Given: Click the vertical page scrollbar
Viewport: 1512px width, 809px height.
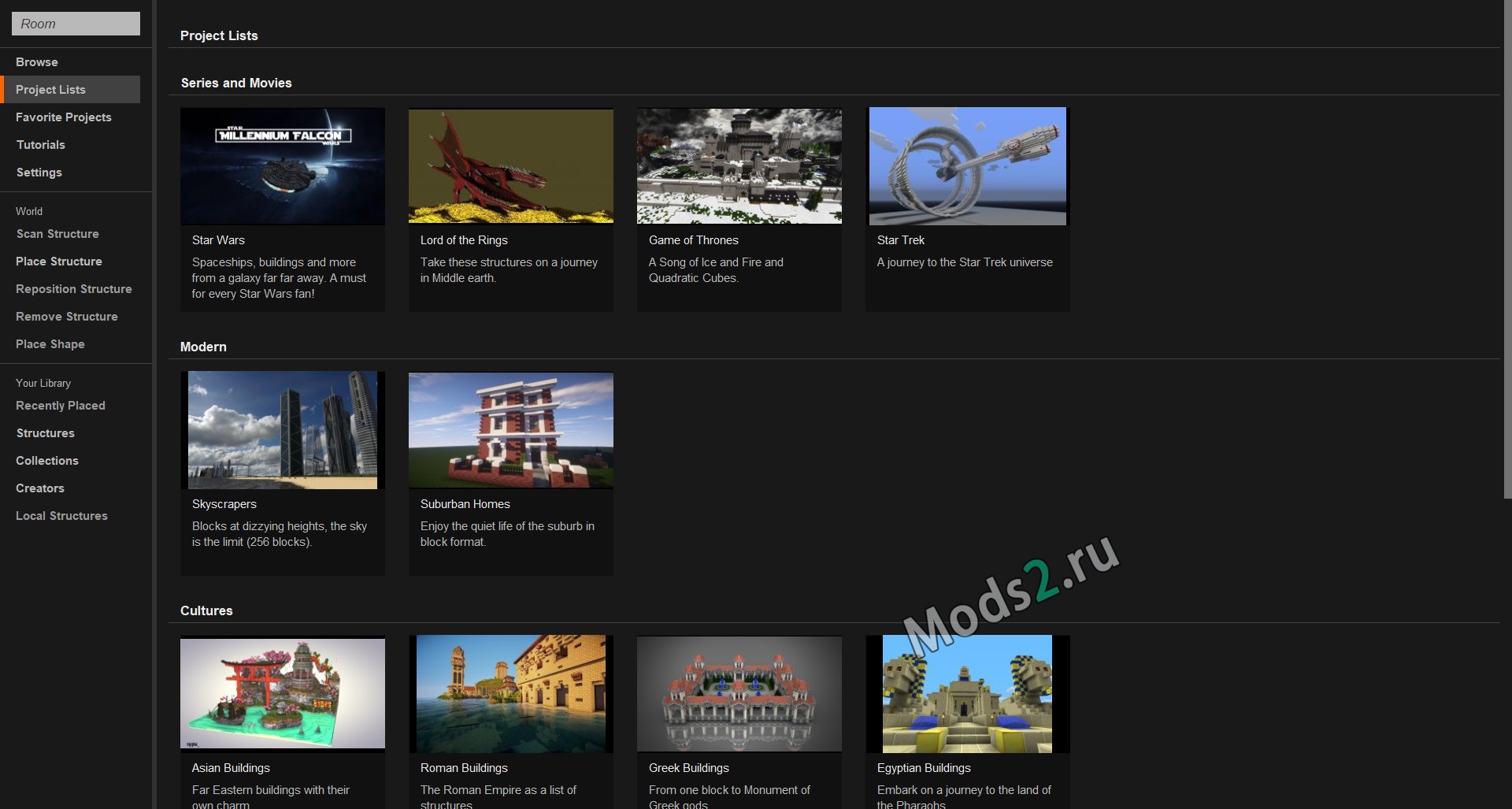Looking at the screenshot, I should click(1507, 249).
